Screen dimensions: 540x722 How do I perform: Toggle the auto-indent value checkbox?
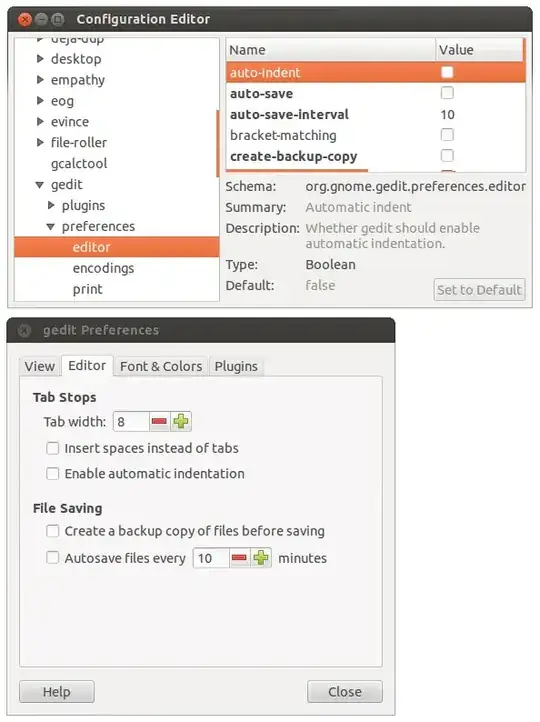[x=447, y=72]
